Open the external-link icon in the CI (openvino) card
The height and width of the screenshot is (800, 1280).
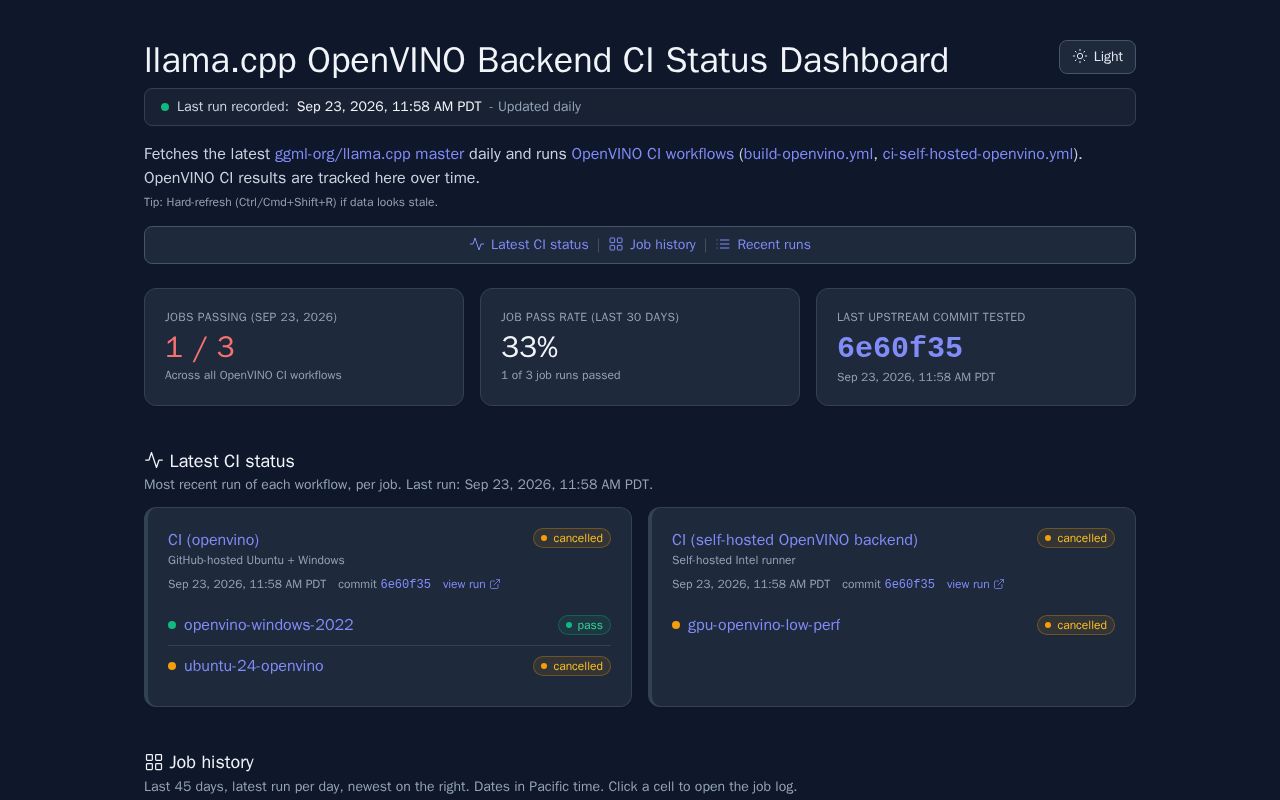tap(495, 584)
